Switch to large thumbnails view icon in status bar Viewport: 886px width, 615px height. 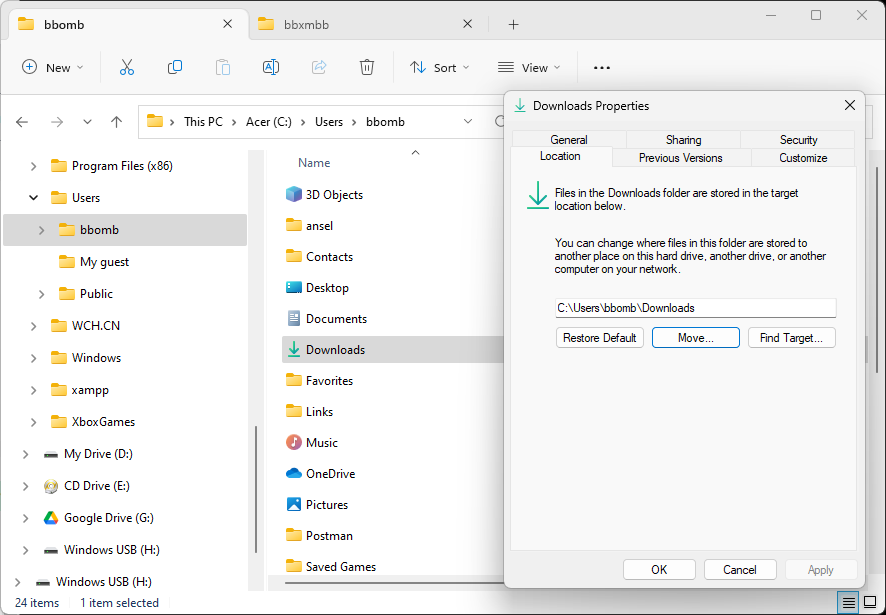[870, 602]
